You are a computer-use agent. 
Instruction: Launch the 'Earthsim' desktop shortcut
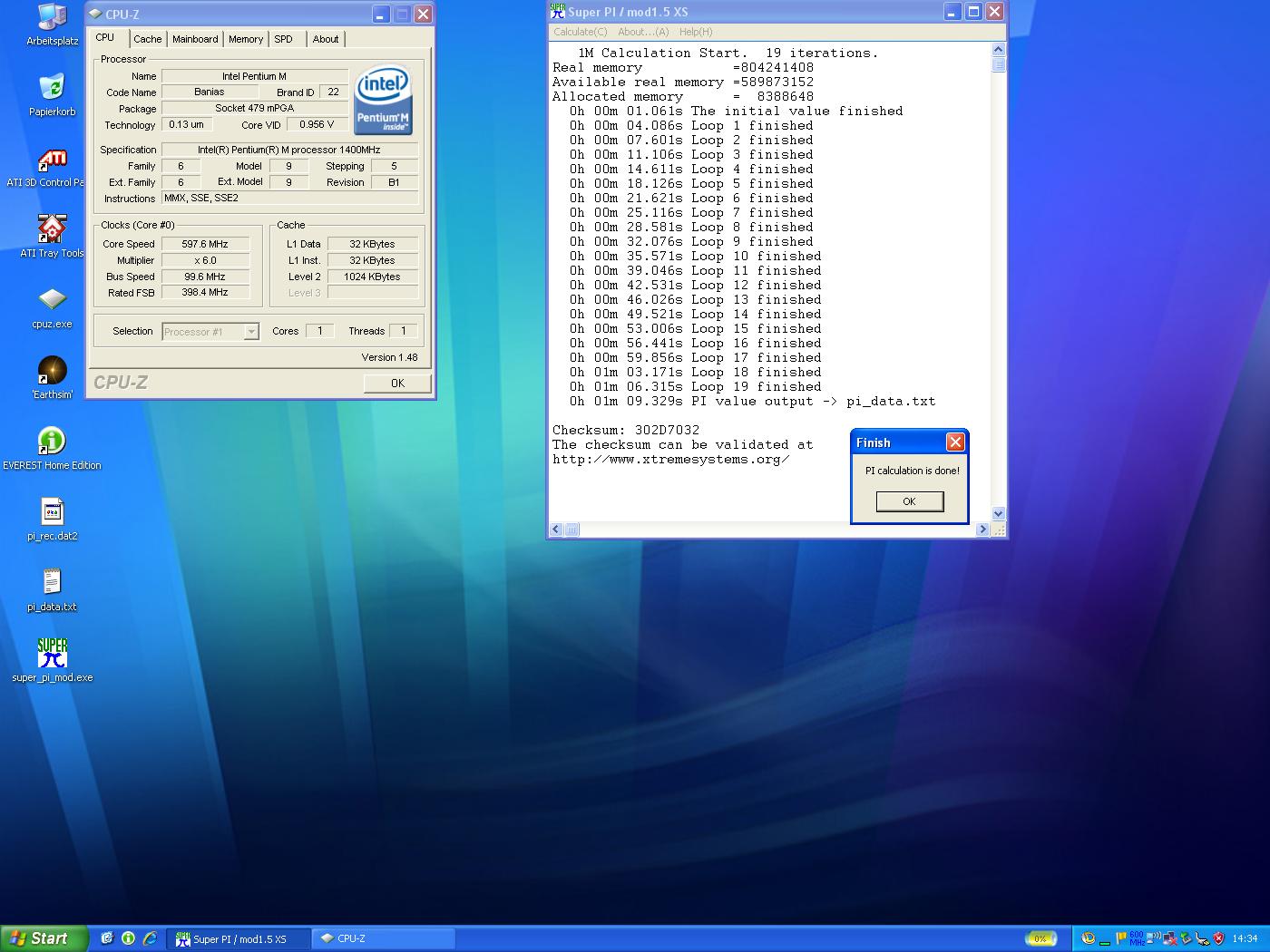click(x=52, y=371)
